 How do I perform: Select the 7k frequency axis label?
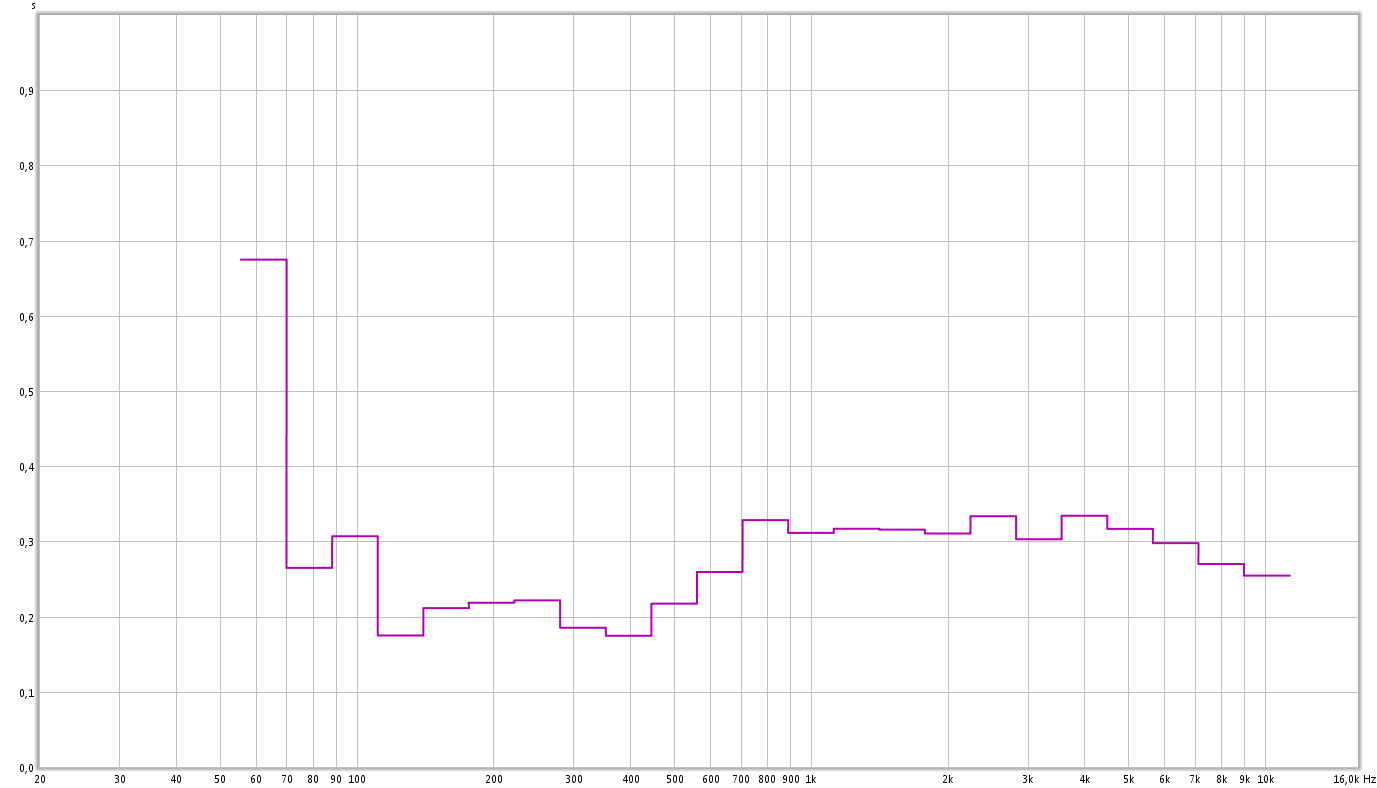1195,779
